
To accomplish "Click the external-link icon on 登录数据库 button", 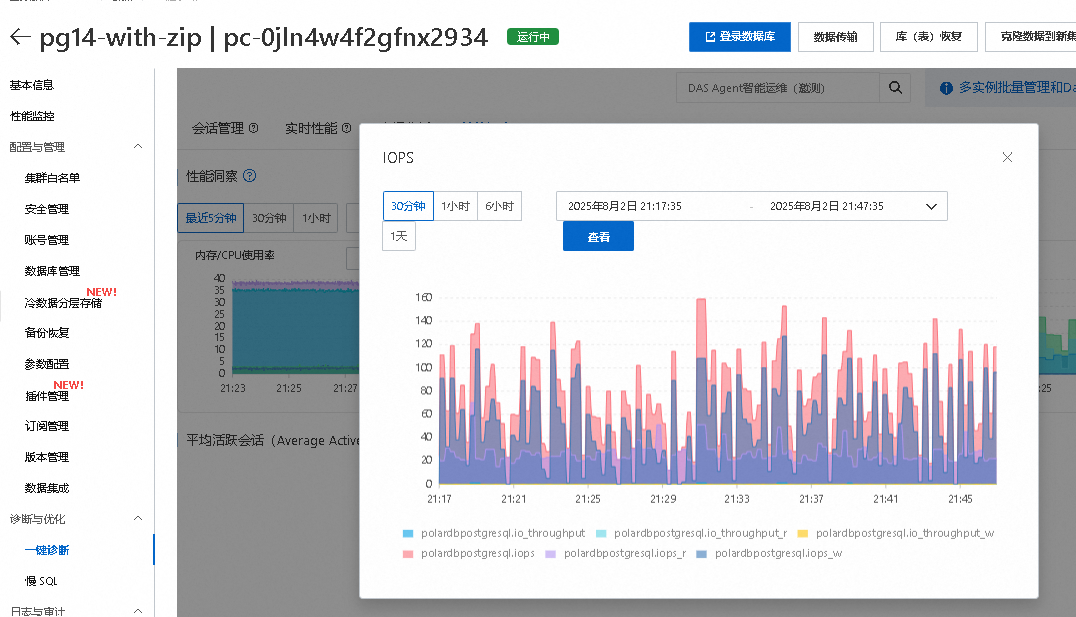I will pyautogui.click(x=710, y=37).
